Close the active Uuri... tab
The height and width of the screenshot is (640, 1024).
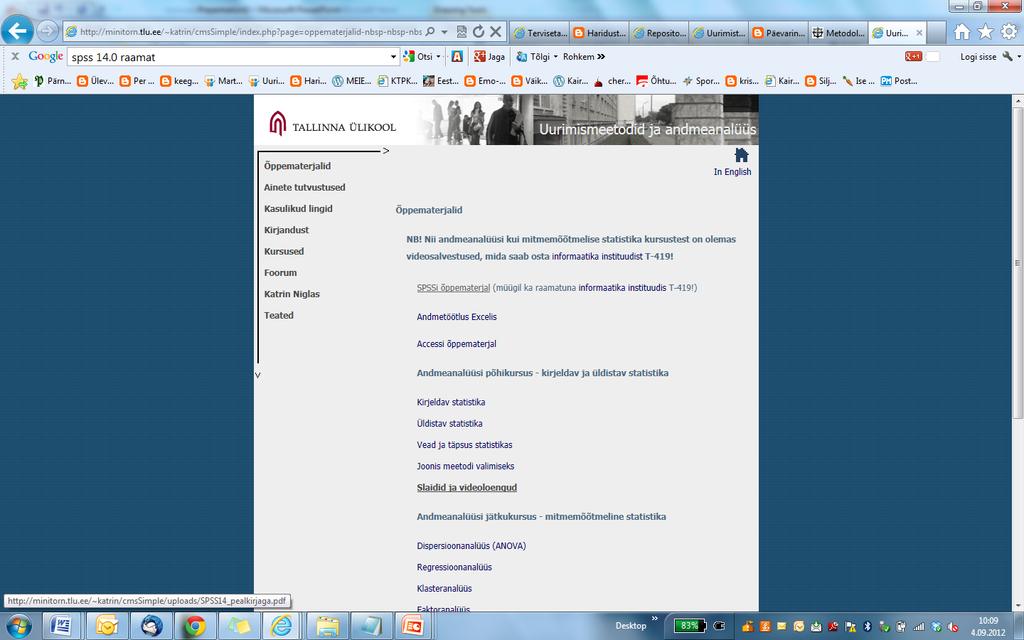click(x=920, y=33)
